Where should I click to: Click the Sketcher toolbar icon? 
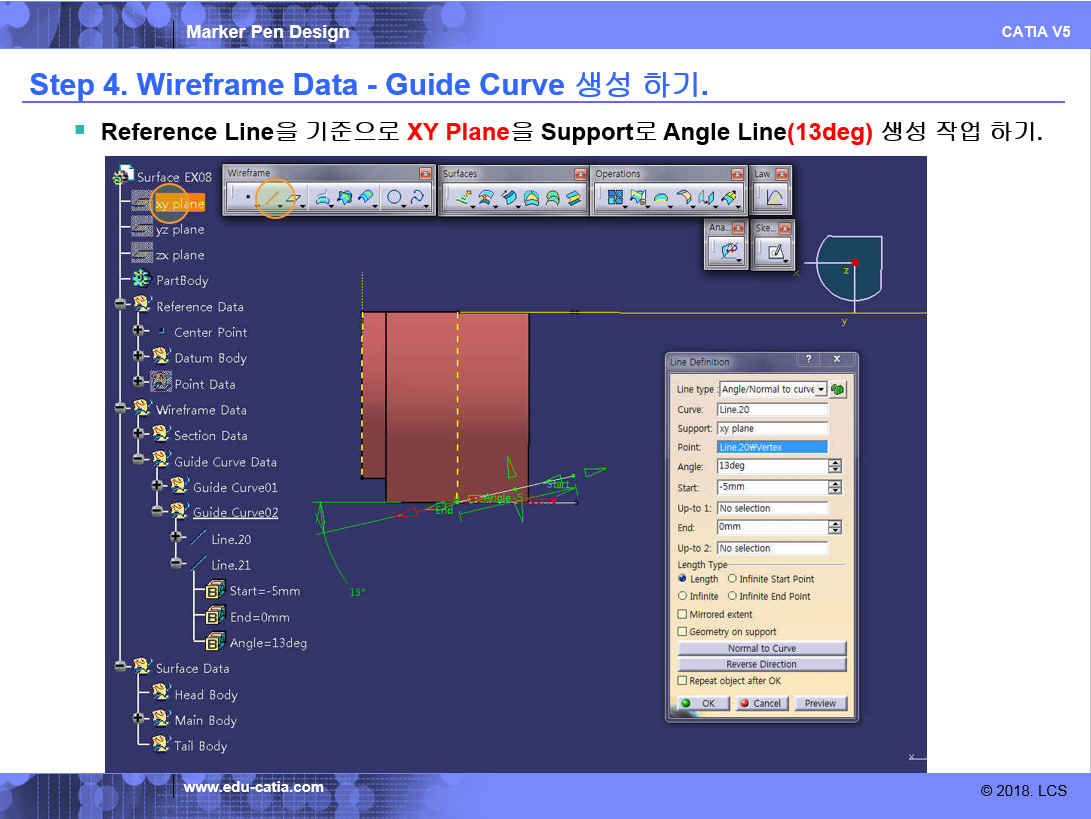[774, 252]
